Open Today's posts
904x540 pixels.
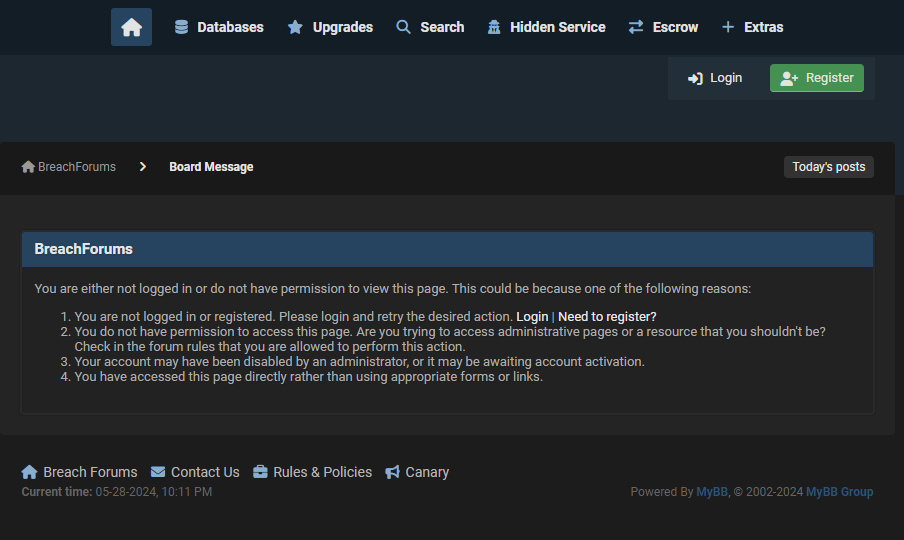(x=828, y=167)
